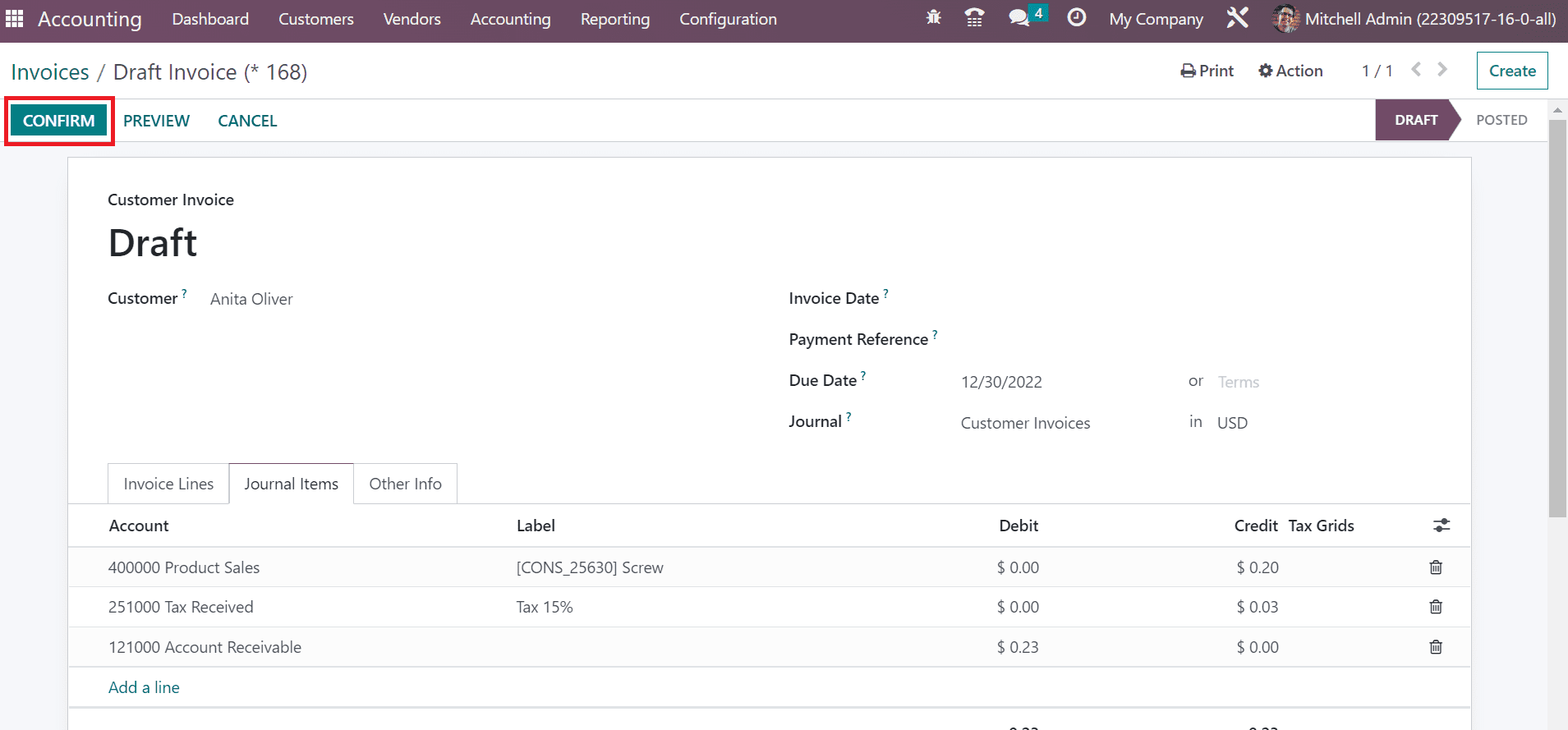Click Due Date 12/30/2022 field

tap(1001, 382)
